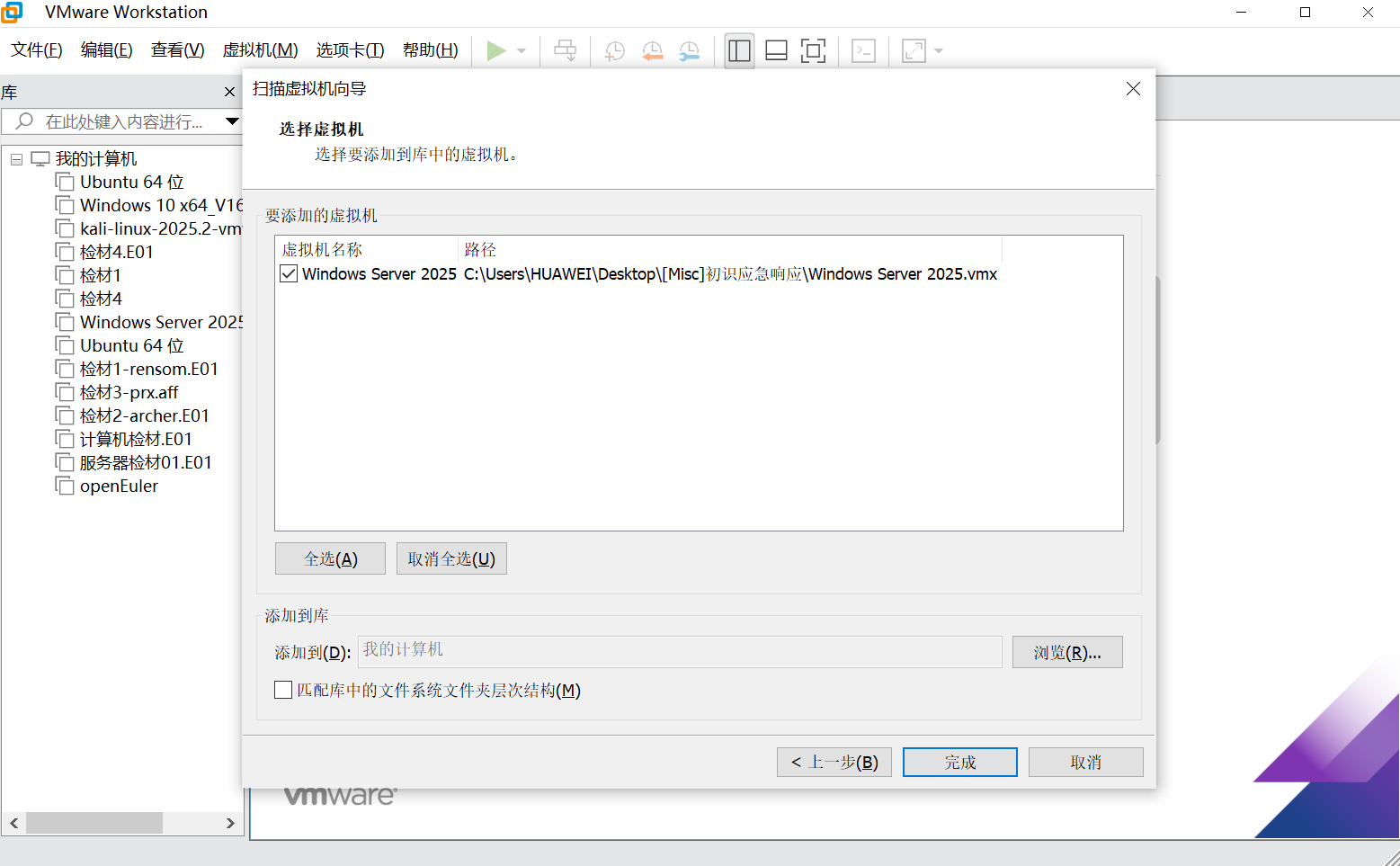Click the magnifier icon in the library search
This screenshot has width=1400, height=866.
click(x=24, y=121)
